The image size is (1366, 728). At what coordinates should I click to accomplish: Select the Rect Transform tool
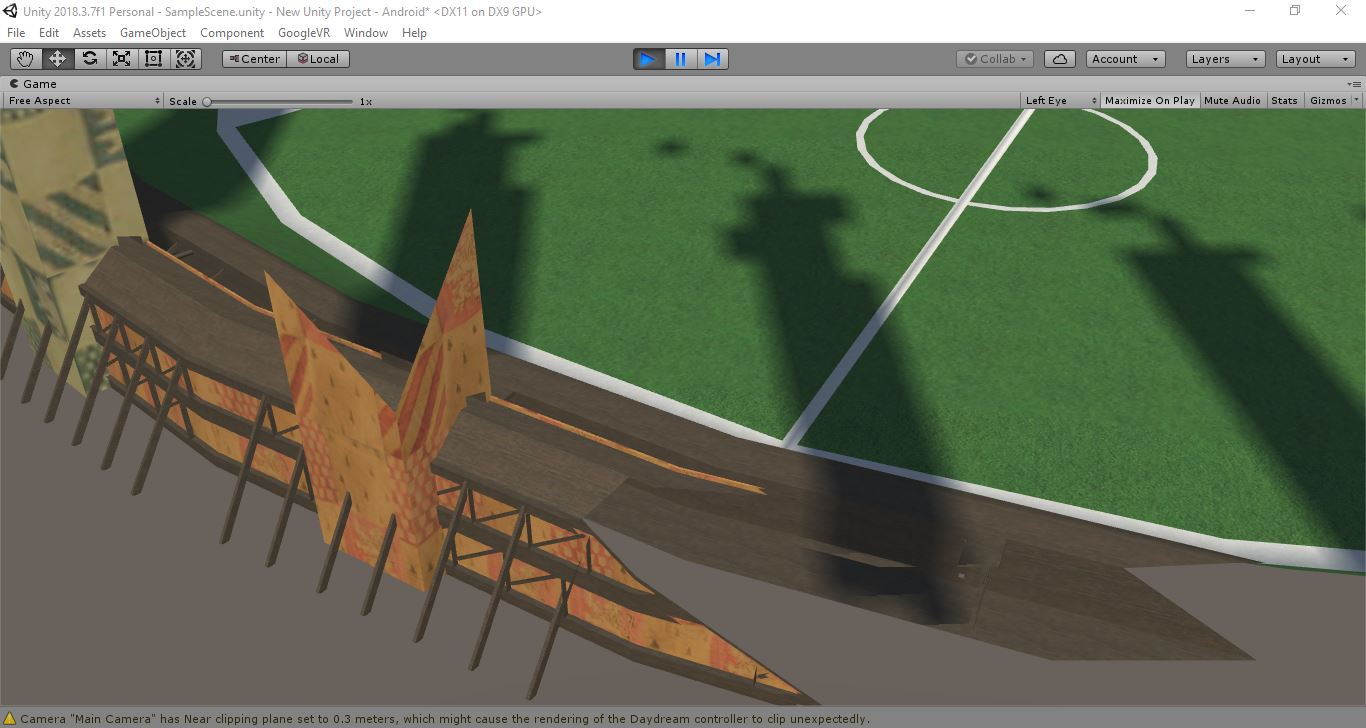point(153,59)
